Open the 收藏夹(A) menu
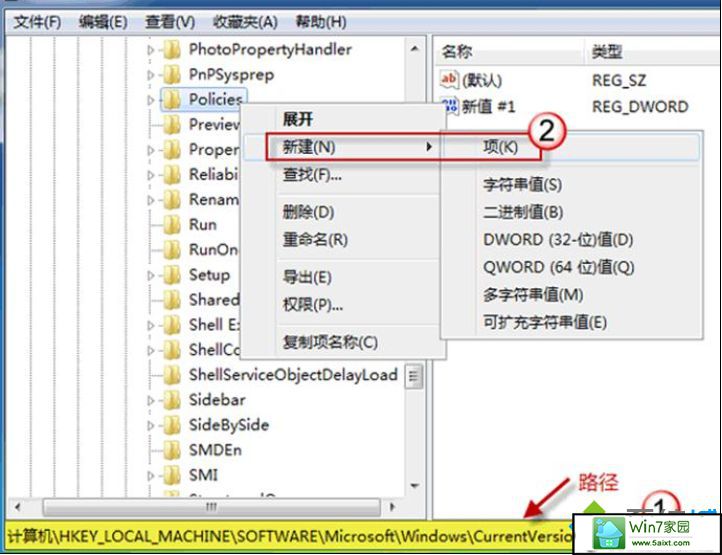 [x=239, y=21]
